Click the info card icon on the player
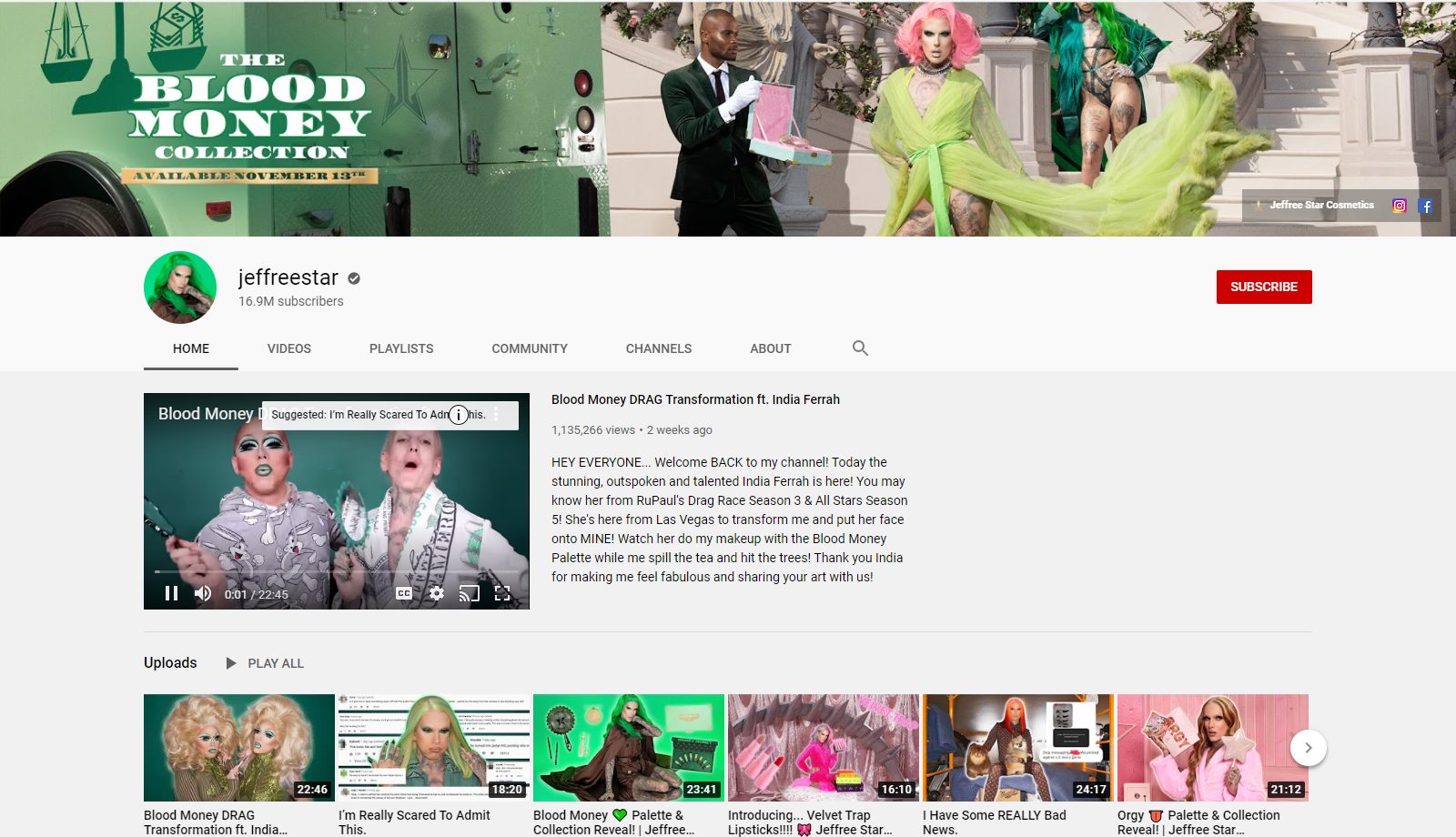Screen dimensions: 1456x837 click(x=459, y=415)
